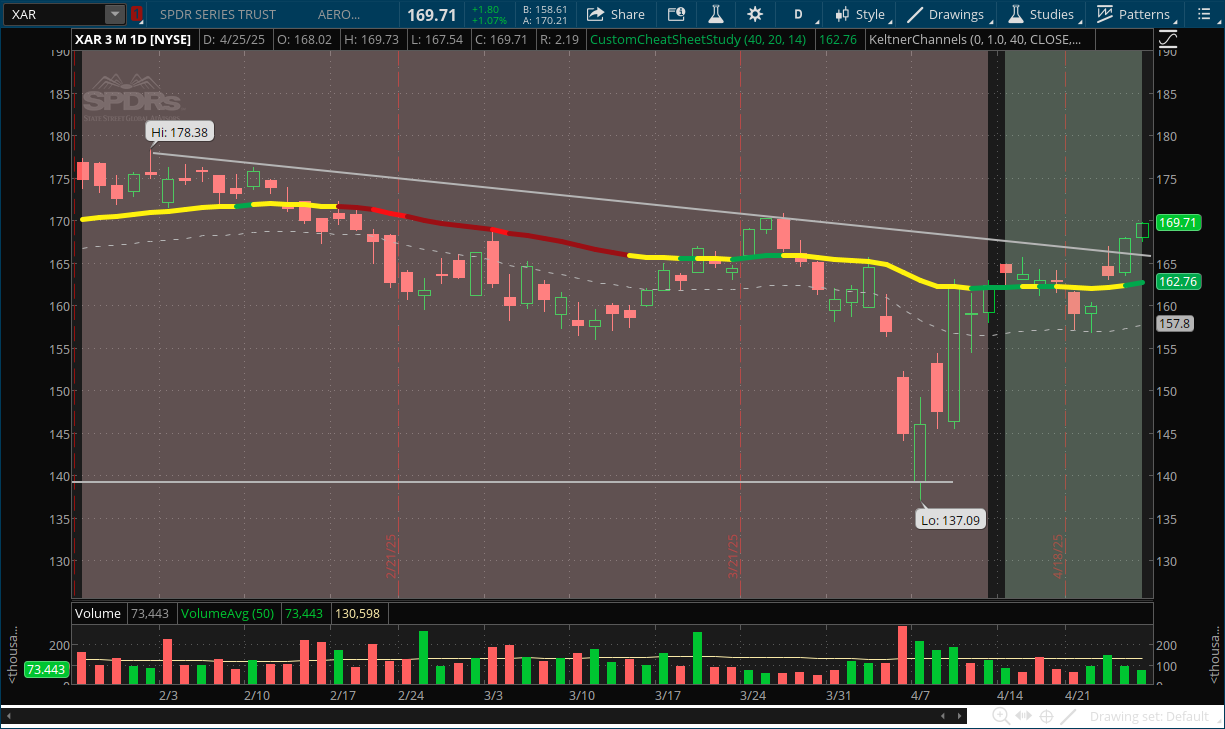Open the symbol dropdown arrow next to XAR

115,14
